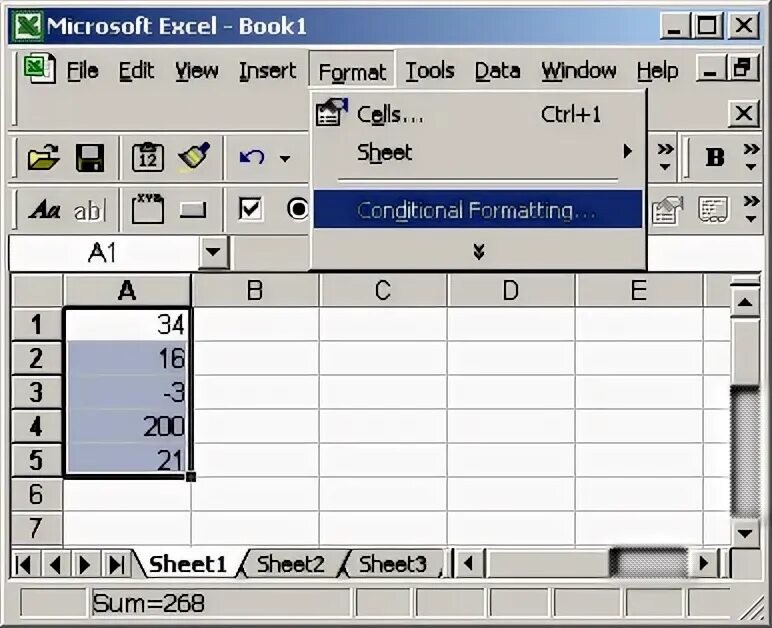
Task: Open the Name Box dropdown arrow
Action: pos(213,252)
